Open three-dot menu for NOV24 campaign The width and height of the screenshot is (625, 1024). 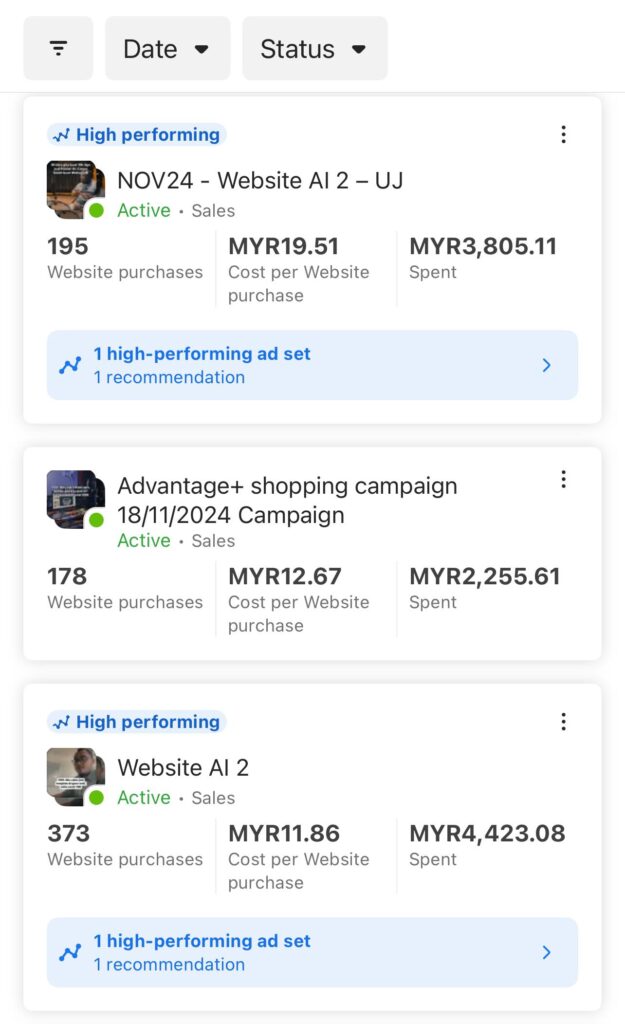tap(563, 135)
